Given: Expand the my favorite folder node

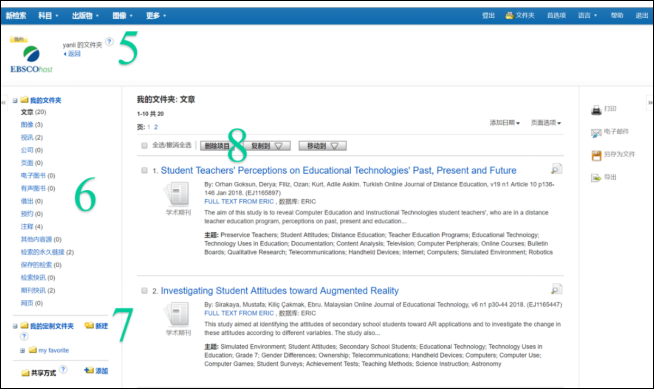Looking at the screenshot, I should [x=23, y=350].
